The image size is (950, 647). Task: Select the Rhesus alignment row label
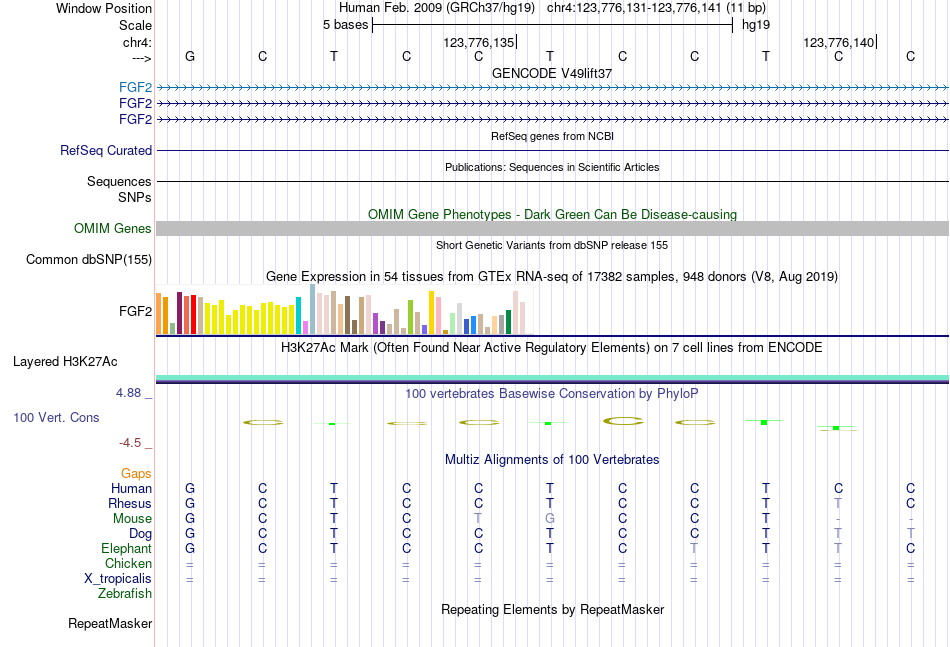[130, 503]
